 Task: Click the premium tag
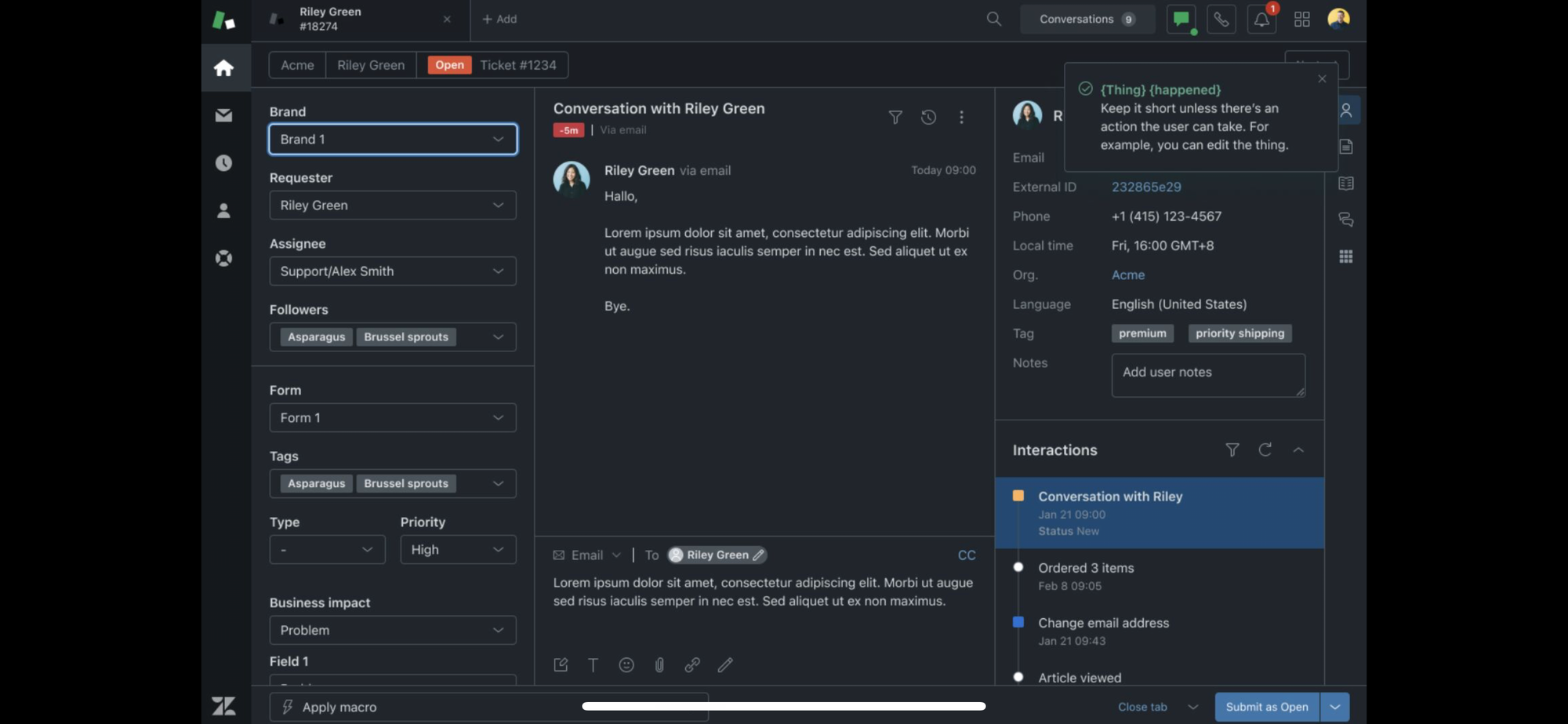click(1142, 333)
